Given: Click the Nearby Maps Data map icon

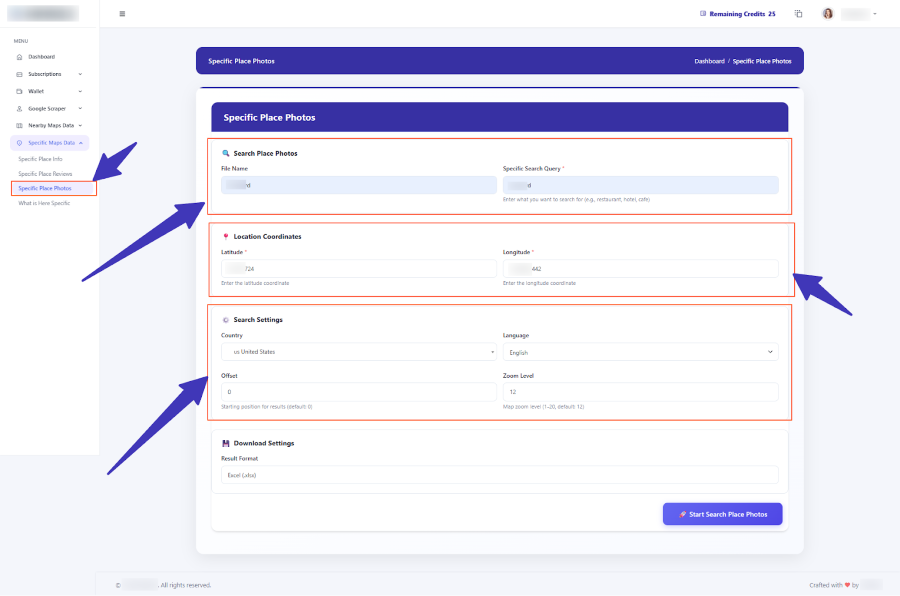Looking at the screenshot, I should 19,125.
